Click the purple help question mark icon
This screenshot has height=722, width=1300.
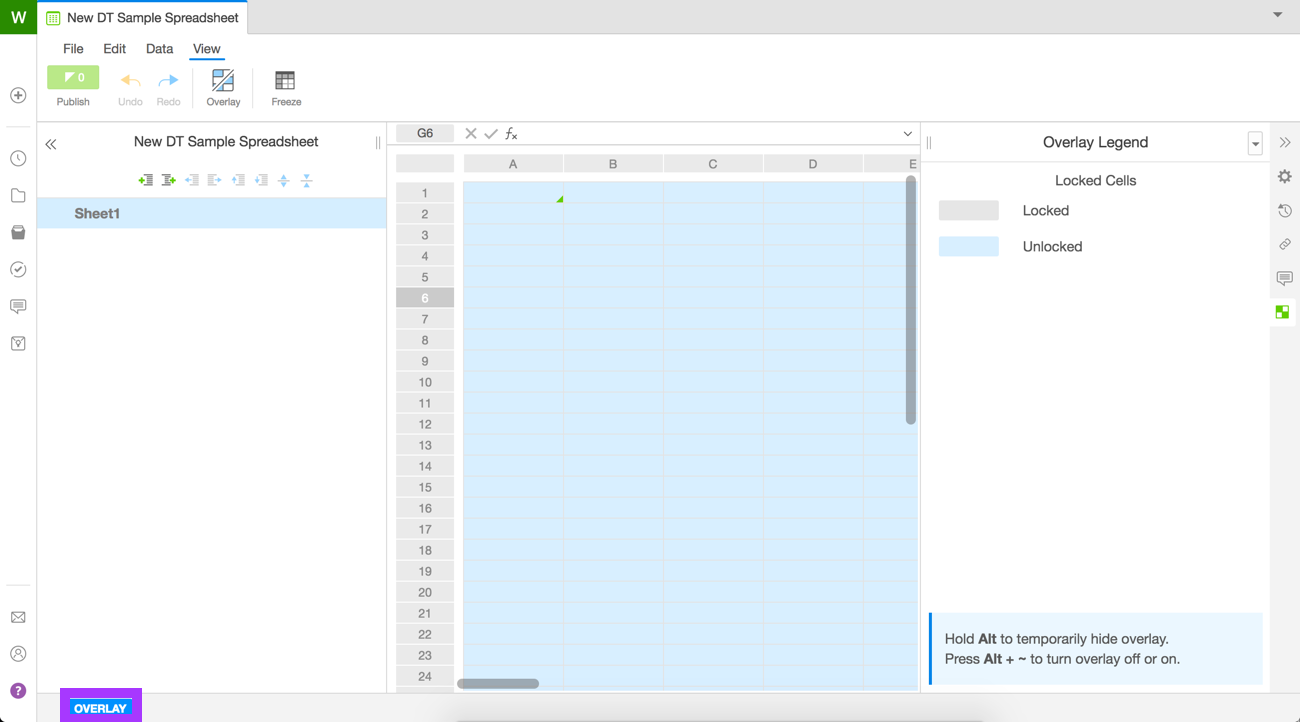pyautogui.click(x=18, y=691)
